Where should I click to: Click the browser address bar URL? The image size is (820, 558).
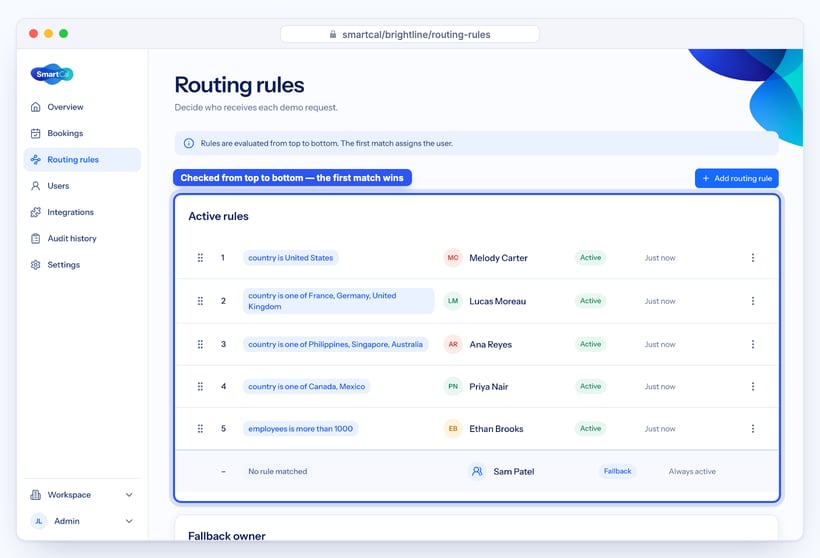tap(416, 35)
